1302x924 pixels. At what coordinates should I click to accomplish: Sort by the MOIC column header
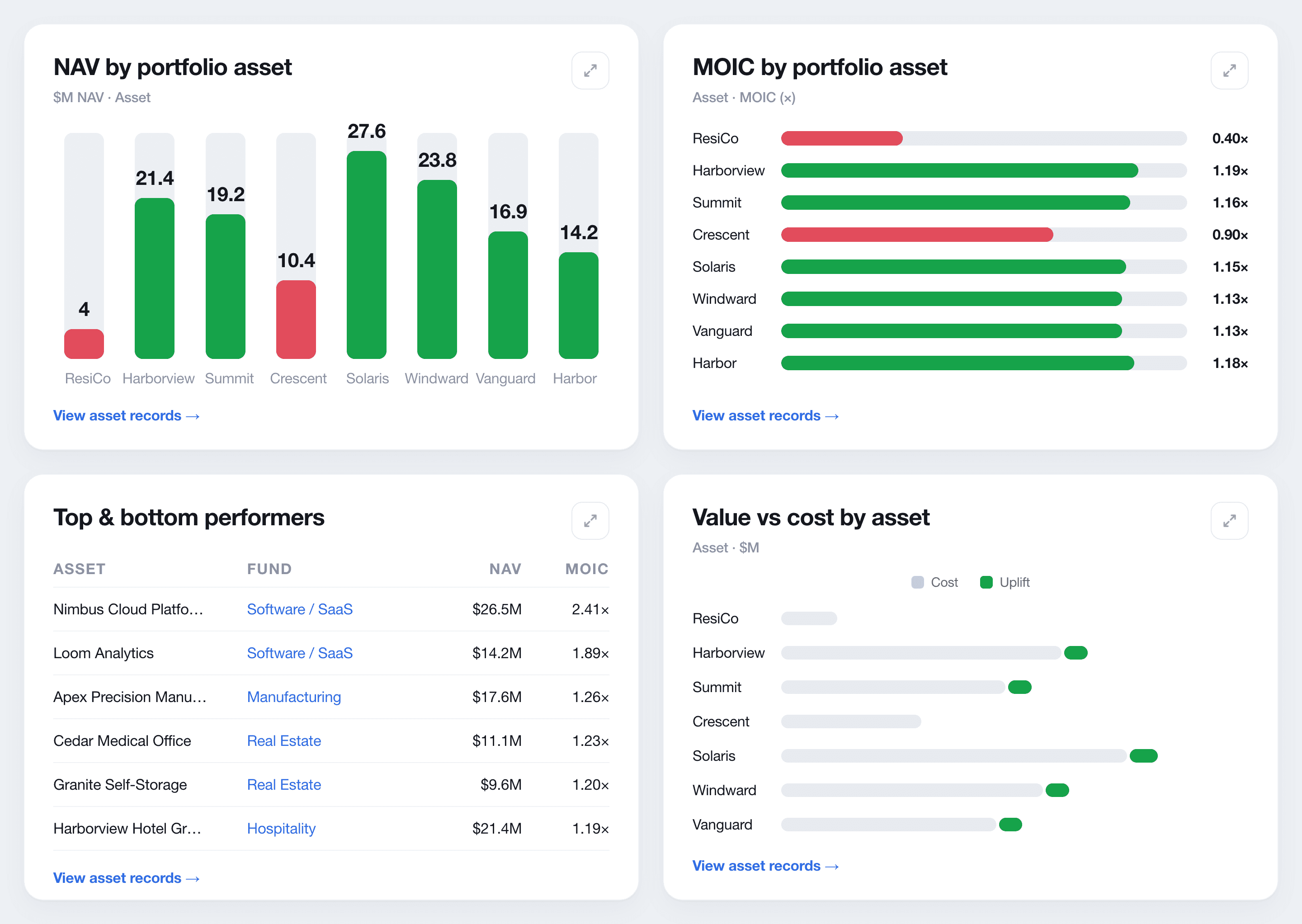click(x=587, y=569)
